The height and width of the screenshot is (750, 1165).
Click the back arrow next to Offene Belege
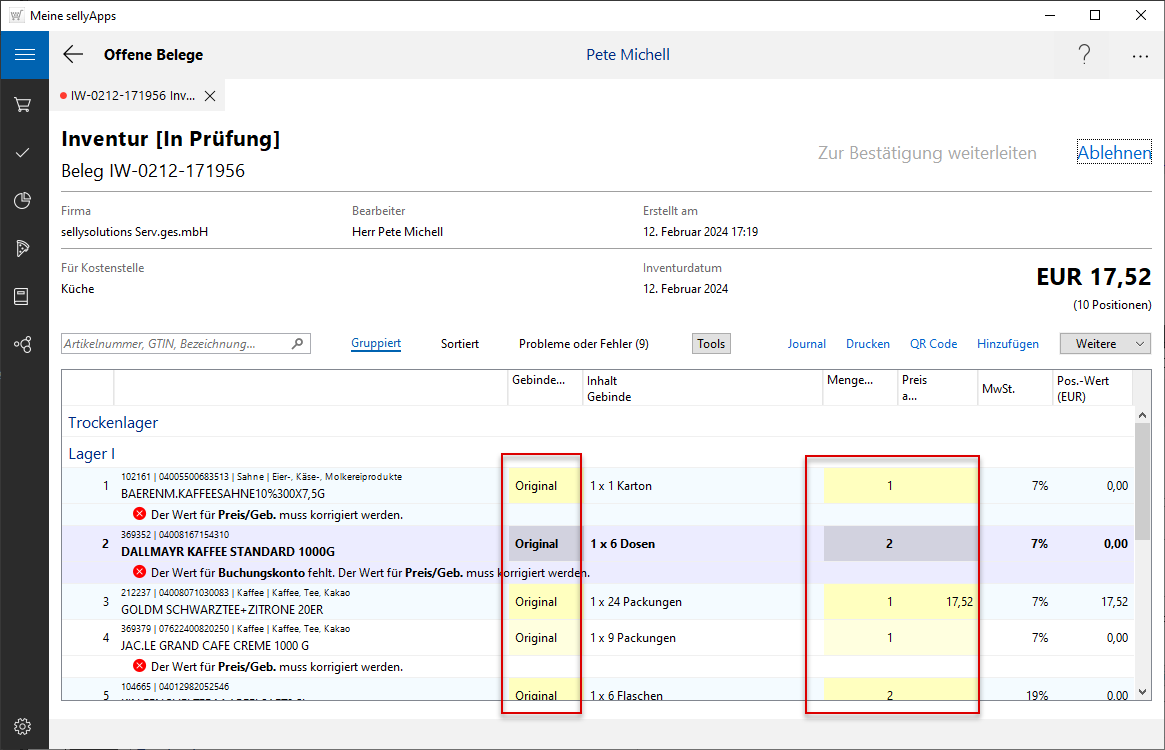(x=73, y=55)
